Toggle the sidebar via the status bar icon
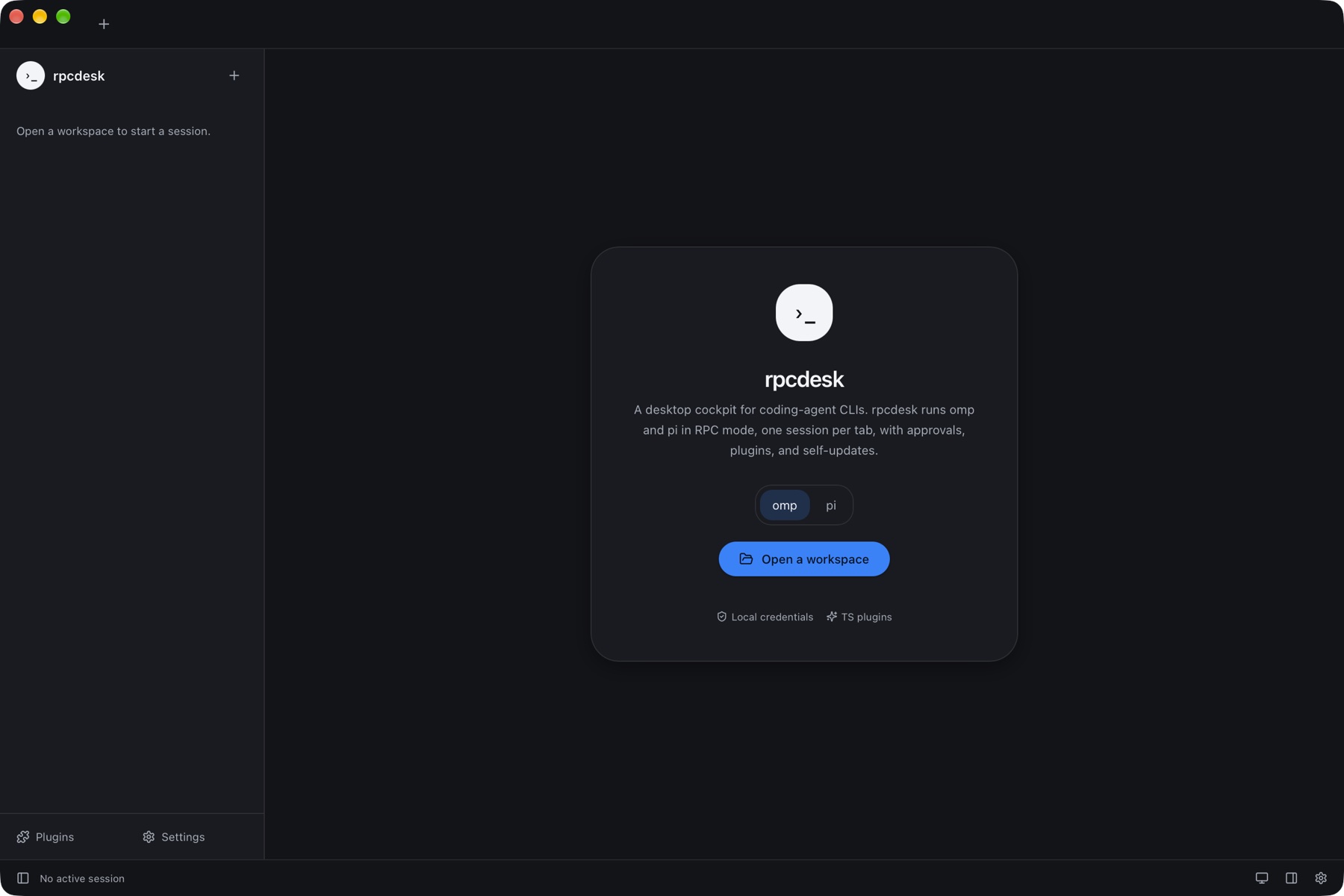This screenshot has height=896, width=1344. coord(23,878)
